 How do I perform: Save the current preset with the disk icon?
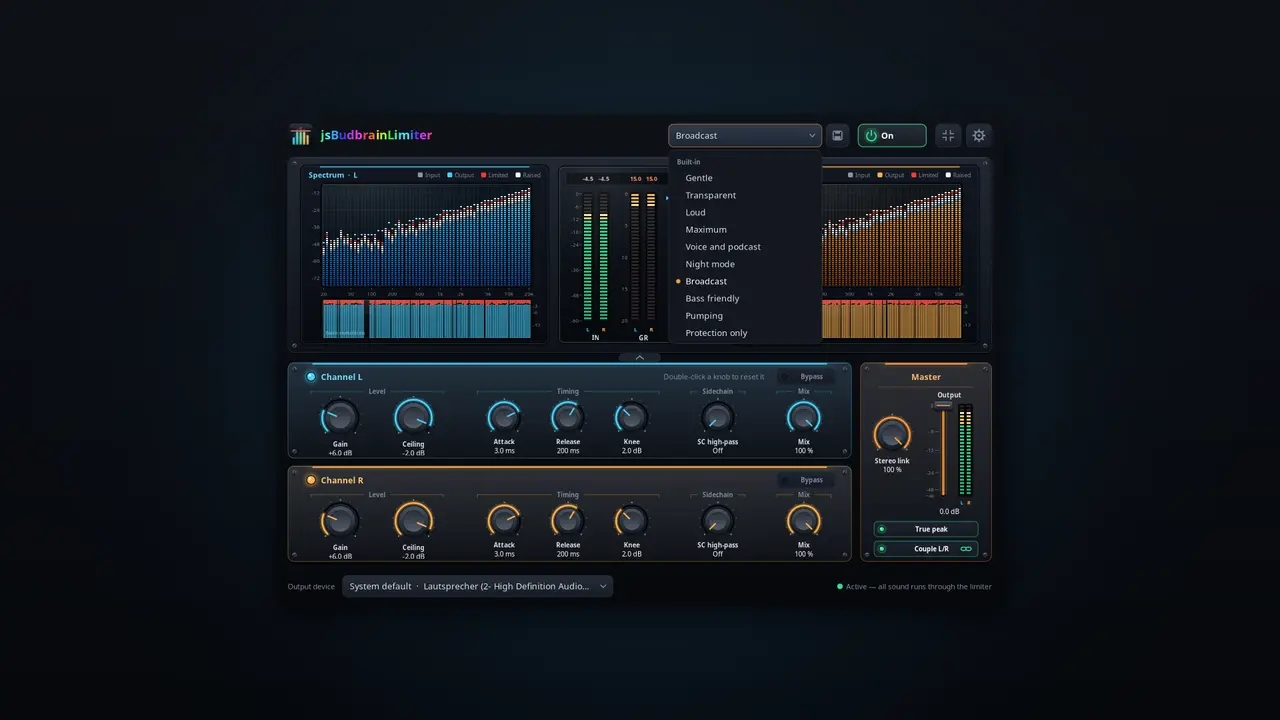pos(838,135)
